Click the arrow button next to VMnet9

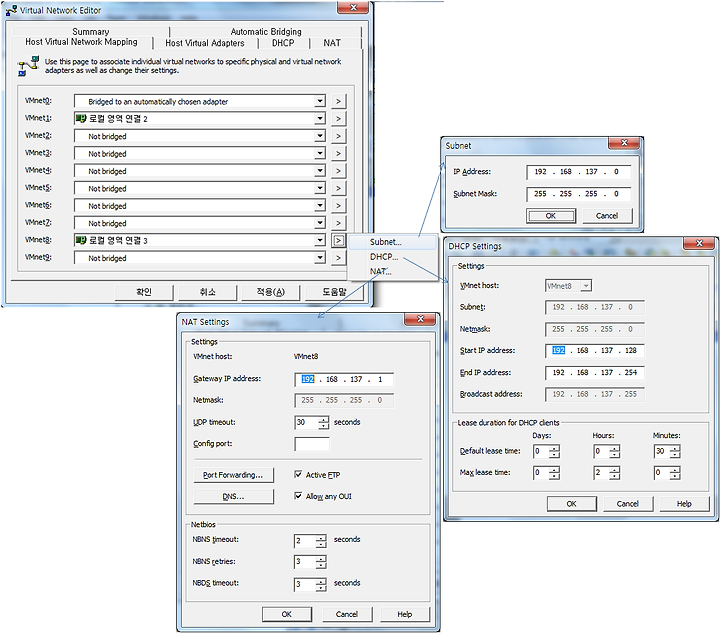point(338,258)
